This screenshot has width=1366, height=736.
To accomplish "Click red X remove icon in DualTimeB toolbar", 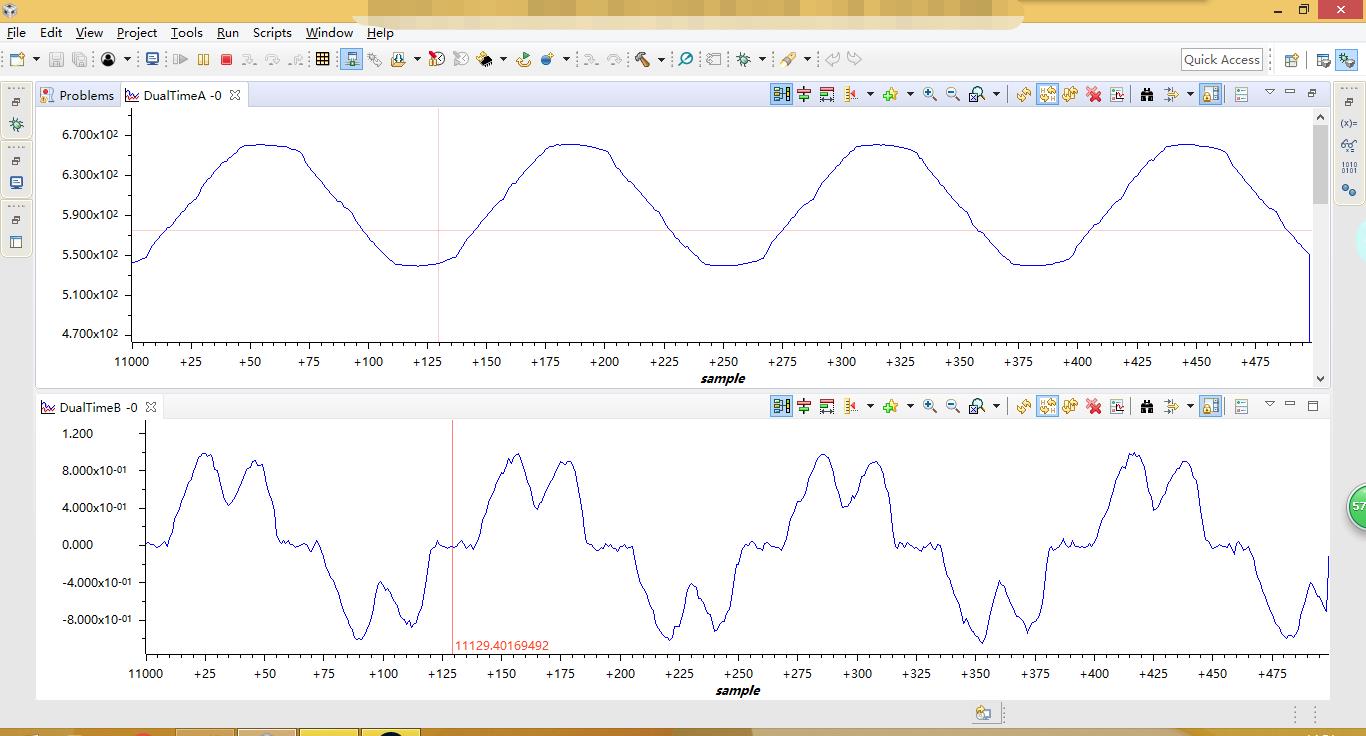I will (1093, 406).
